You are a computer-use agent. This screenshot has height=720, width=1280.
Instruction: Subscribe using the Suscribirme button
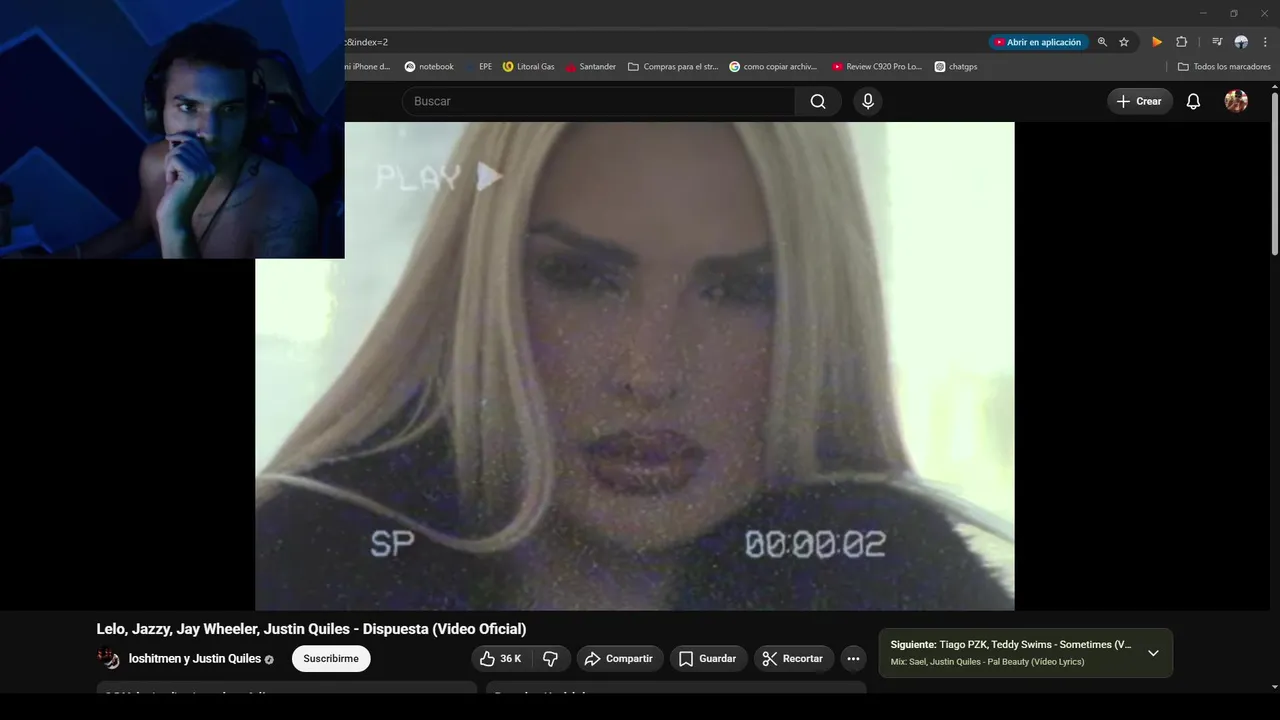tap(331, 658)
